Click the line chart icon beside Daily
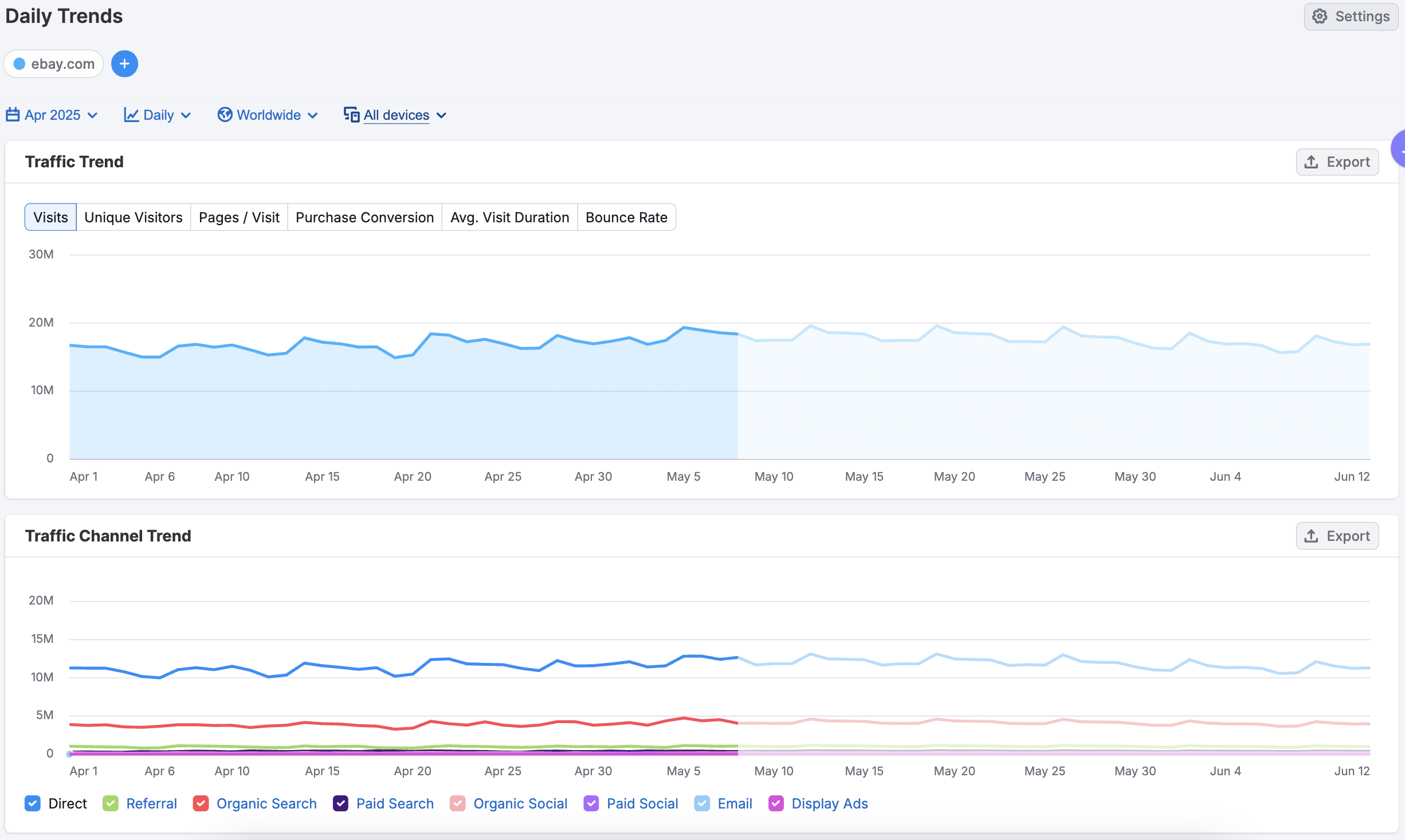The height and width of the screenshot is (840, 1405). pos(131,115)
